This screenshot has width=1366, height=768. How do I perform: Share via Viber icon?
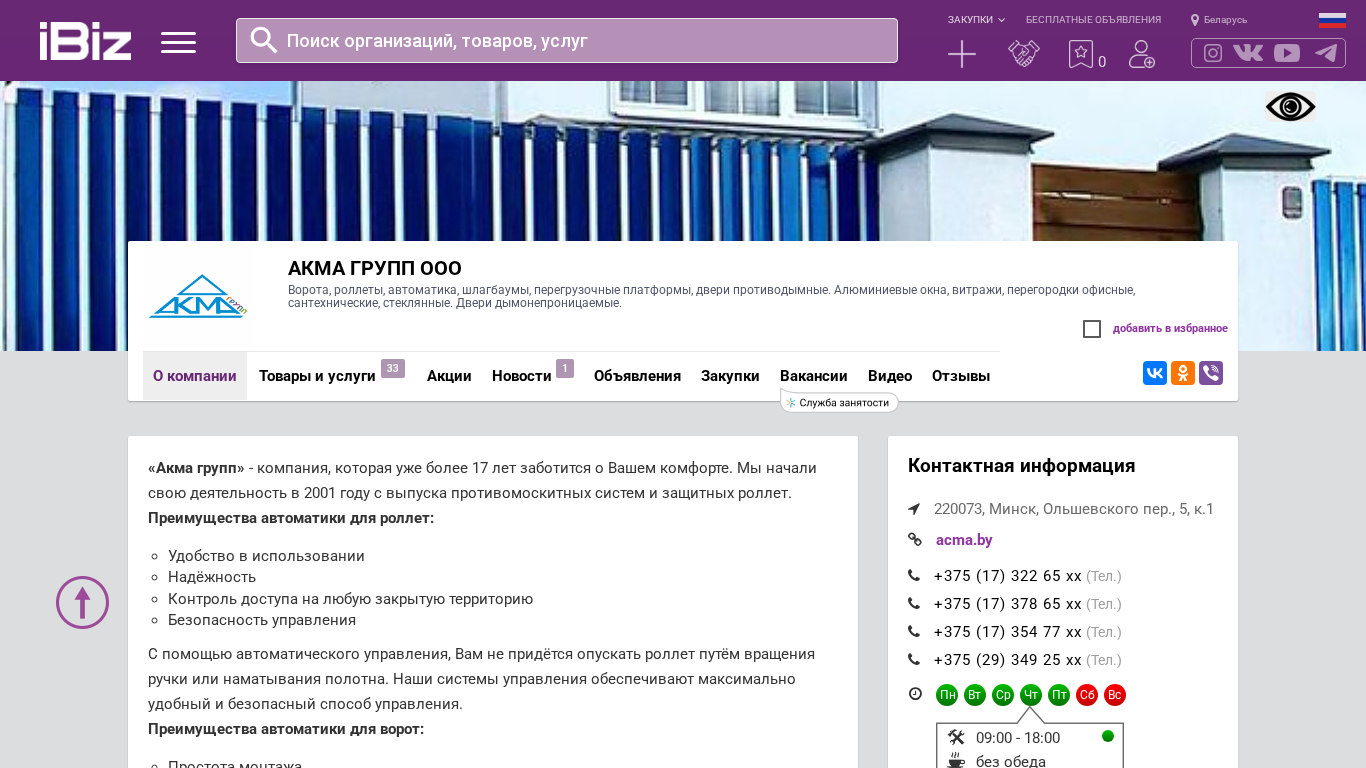pyautogui.click(x=1211, y=373)
